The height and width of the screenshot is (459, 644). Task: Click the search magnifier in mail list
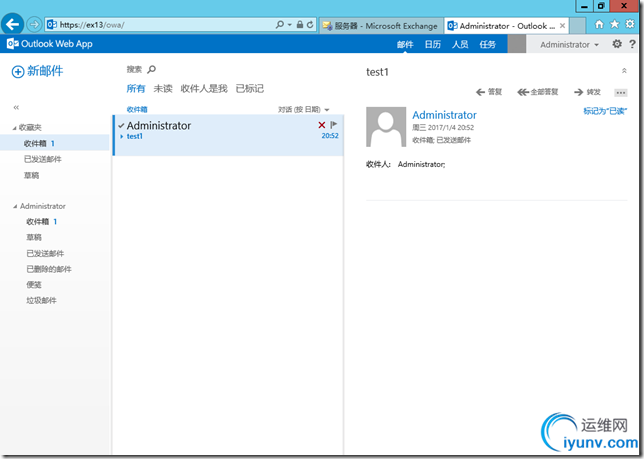(152, 69)
